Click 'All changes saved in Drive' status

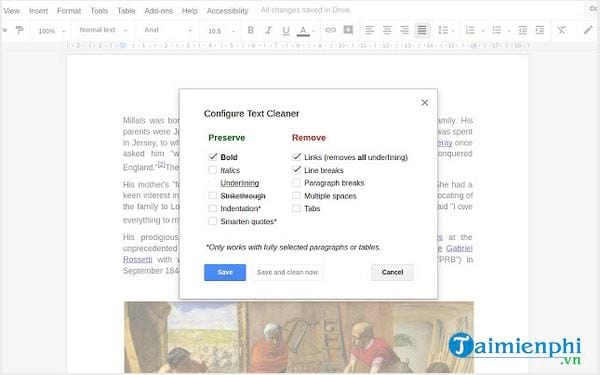point(305,10)
